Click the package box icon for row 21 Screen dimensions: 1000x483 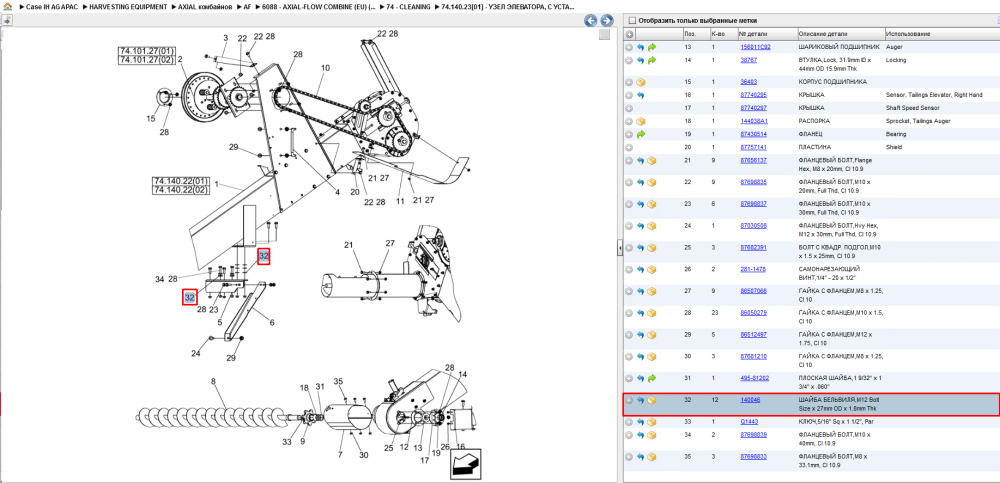[x=652, y=161]
